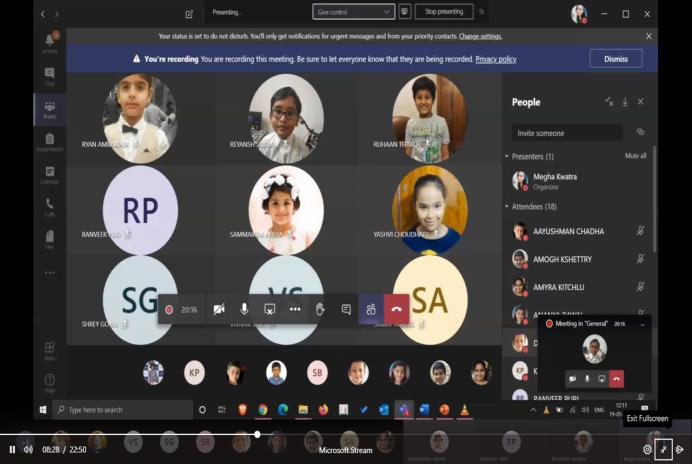This screenshot has width=692, height=464.
Task: Select the SB participant thumbnail
Action: point(317,373)
